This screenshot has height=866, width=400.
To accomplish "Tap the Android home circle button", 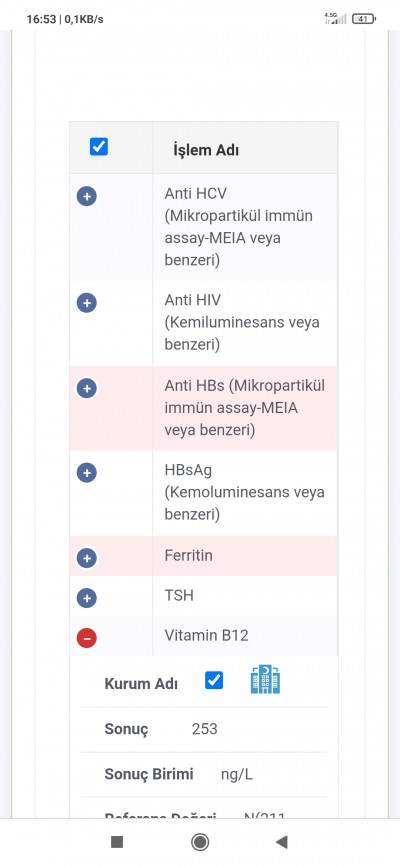I will [199, 842].
